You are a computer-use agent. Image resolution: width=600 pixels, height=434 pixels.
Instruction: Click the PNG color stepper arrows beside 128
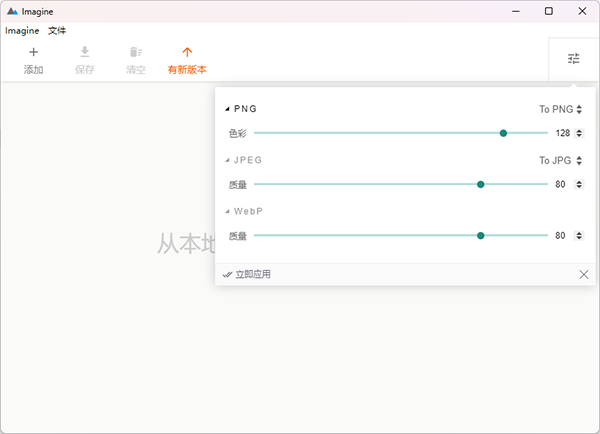coord(579,133)
